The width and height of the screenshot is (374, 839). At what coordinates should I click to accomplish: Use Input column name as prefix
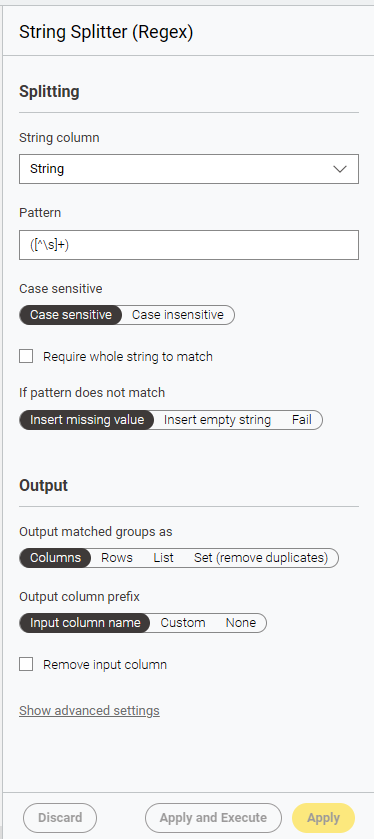85,623
